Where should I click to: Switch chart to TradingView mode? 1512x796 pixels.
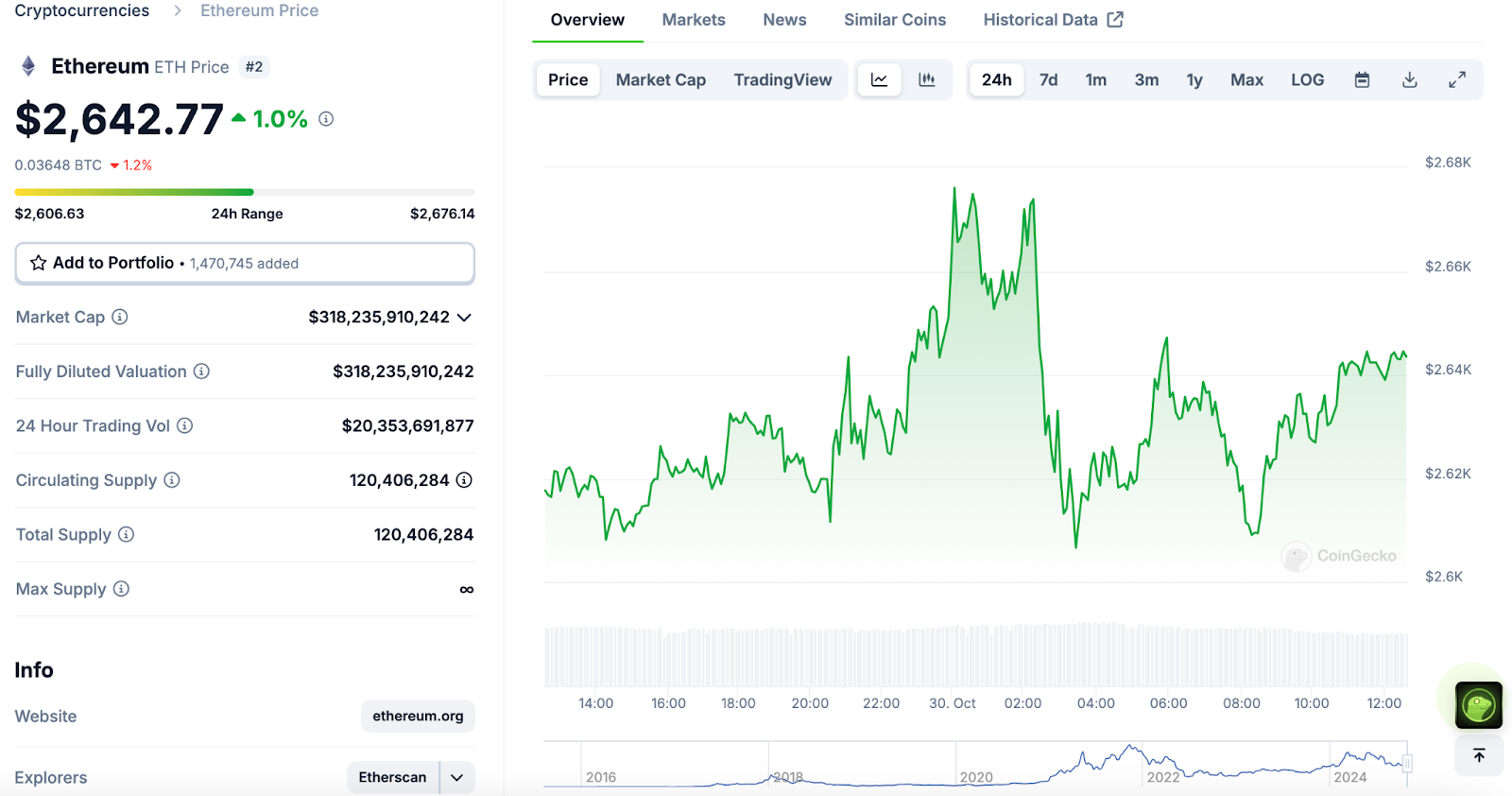[x=782, y=80]
